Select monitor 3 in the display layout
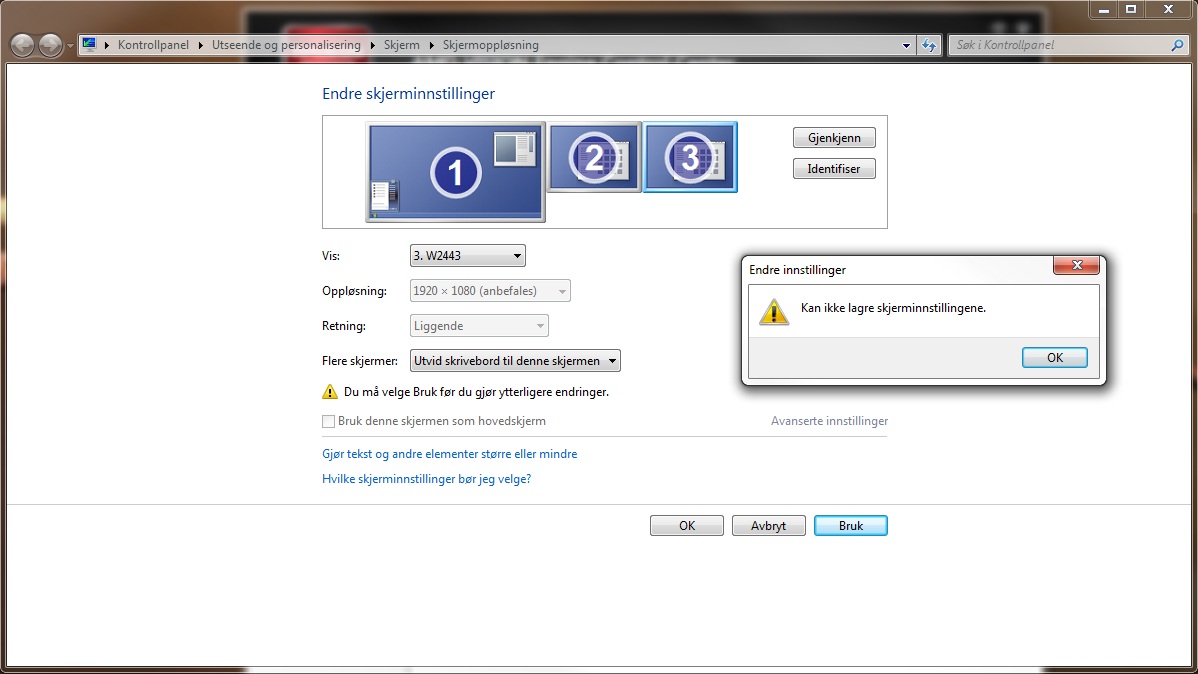 pos(690,157)
